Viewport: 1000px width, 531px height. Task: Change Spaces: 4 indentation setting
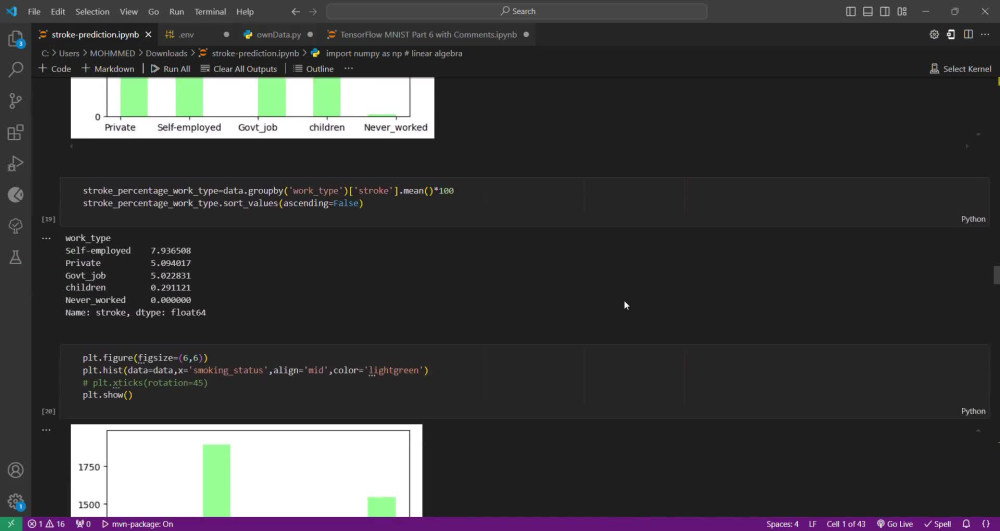coord(783,524)
